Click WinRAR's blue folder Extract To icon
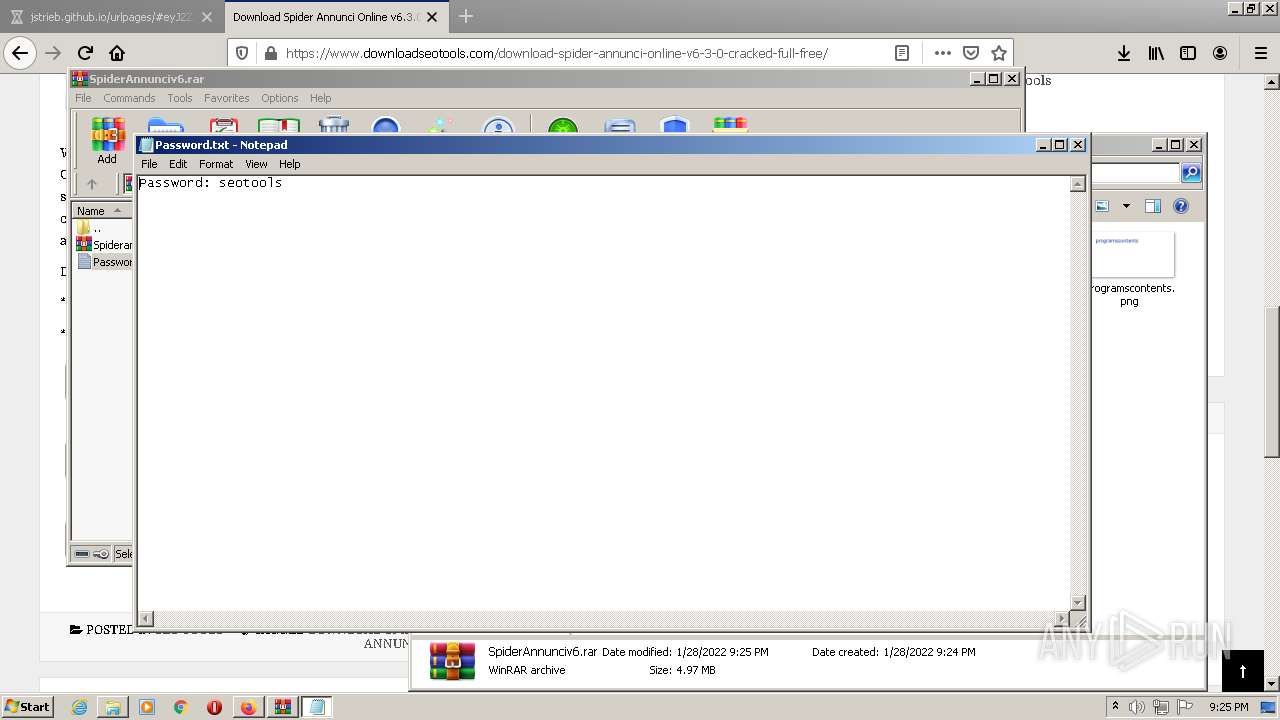Image resolution: width=1280 pixels, height=720 pixels. (x=165, y=126)
